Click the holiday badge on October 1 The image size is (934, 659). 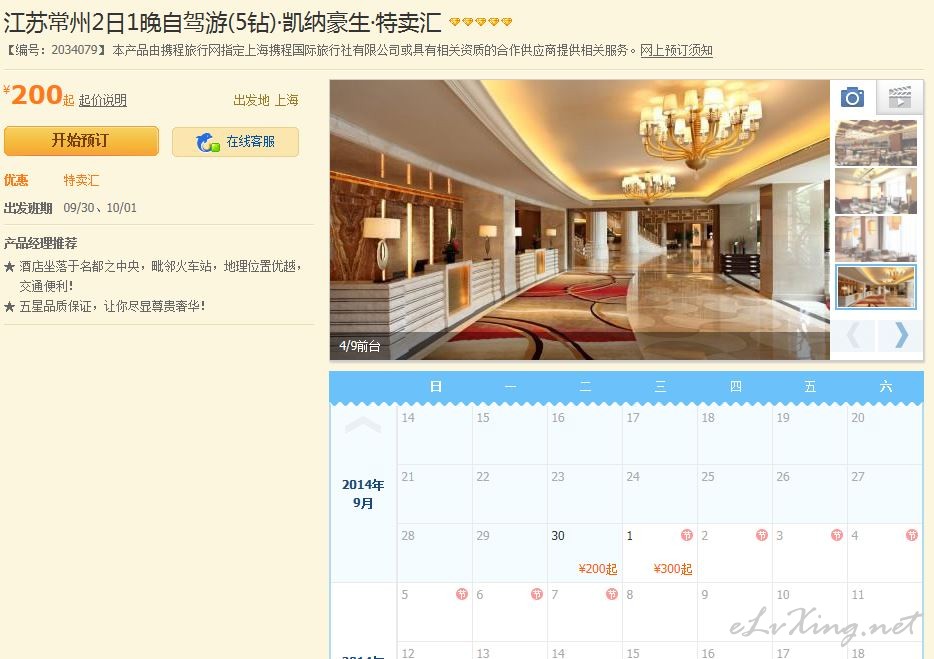[x=687, y=535]
